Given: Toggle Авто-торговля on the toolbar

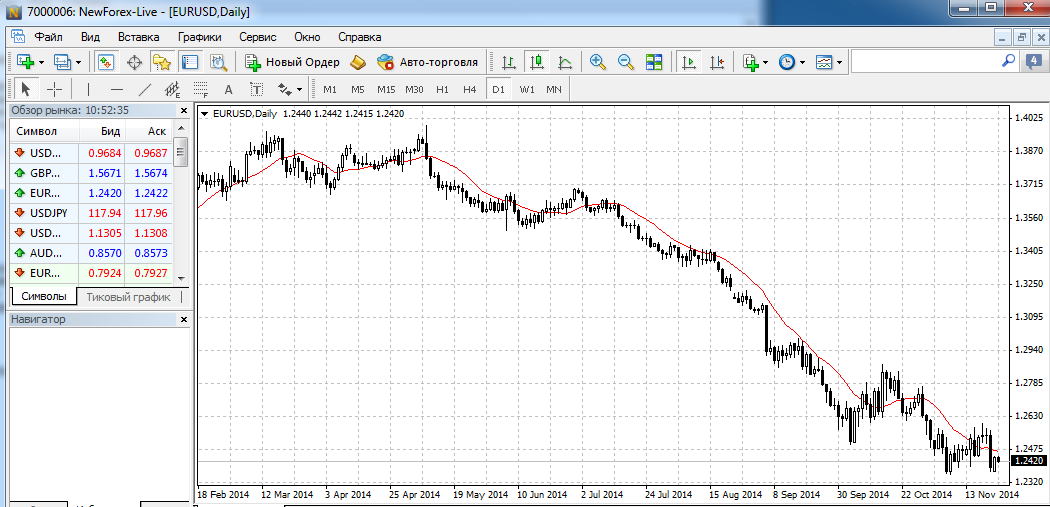Looking at the screenshot, I should (427, 62).
